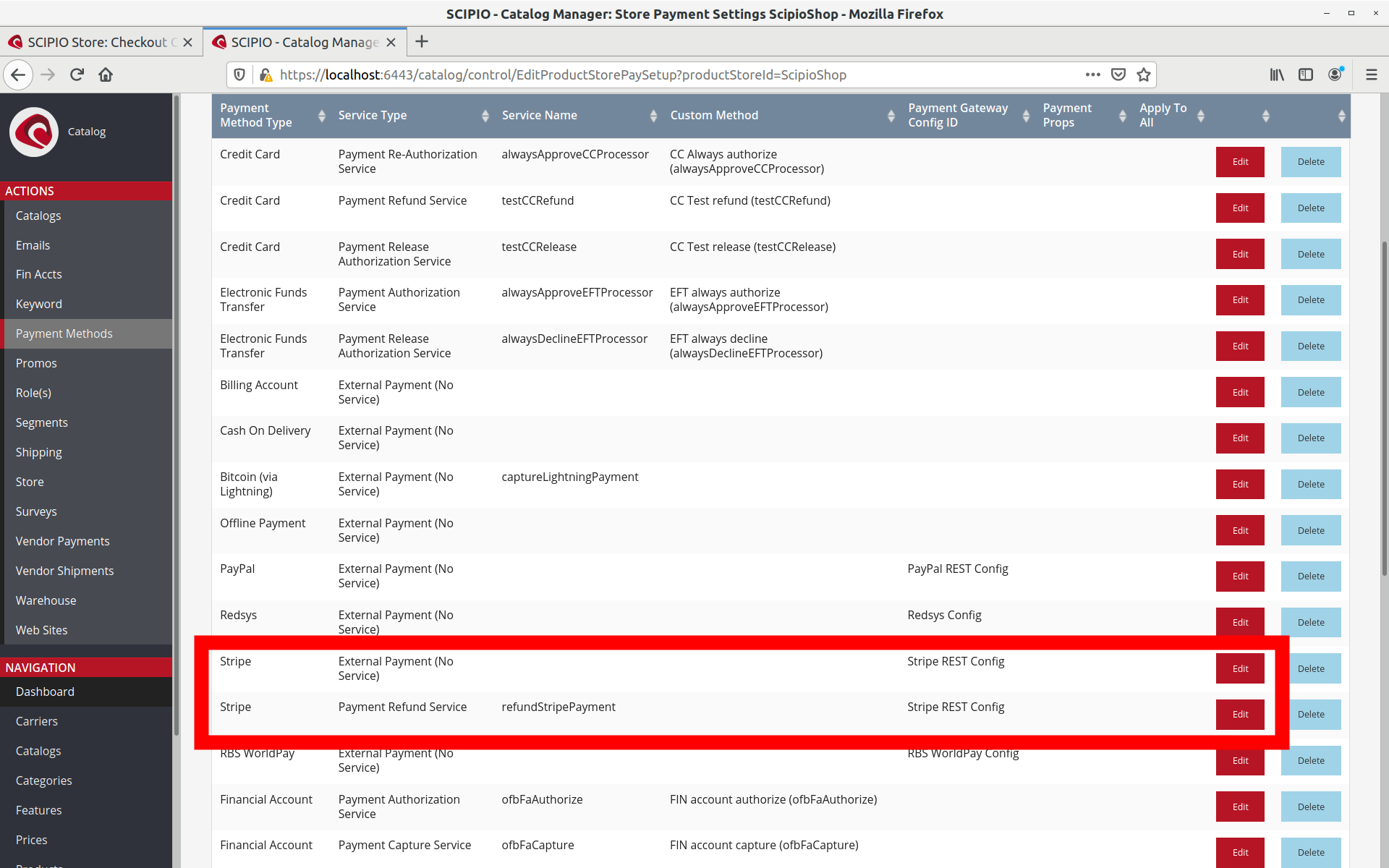Open Promos in the sidebar menu
Image resolution: width=1389 pixels, height=868 pixels.
coord(36,363)
